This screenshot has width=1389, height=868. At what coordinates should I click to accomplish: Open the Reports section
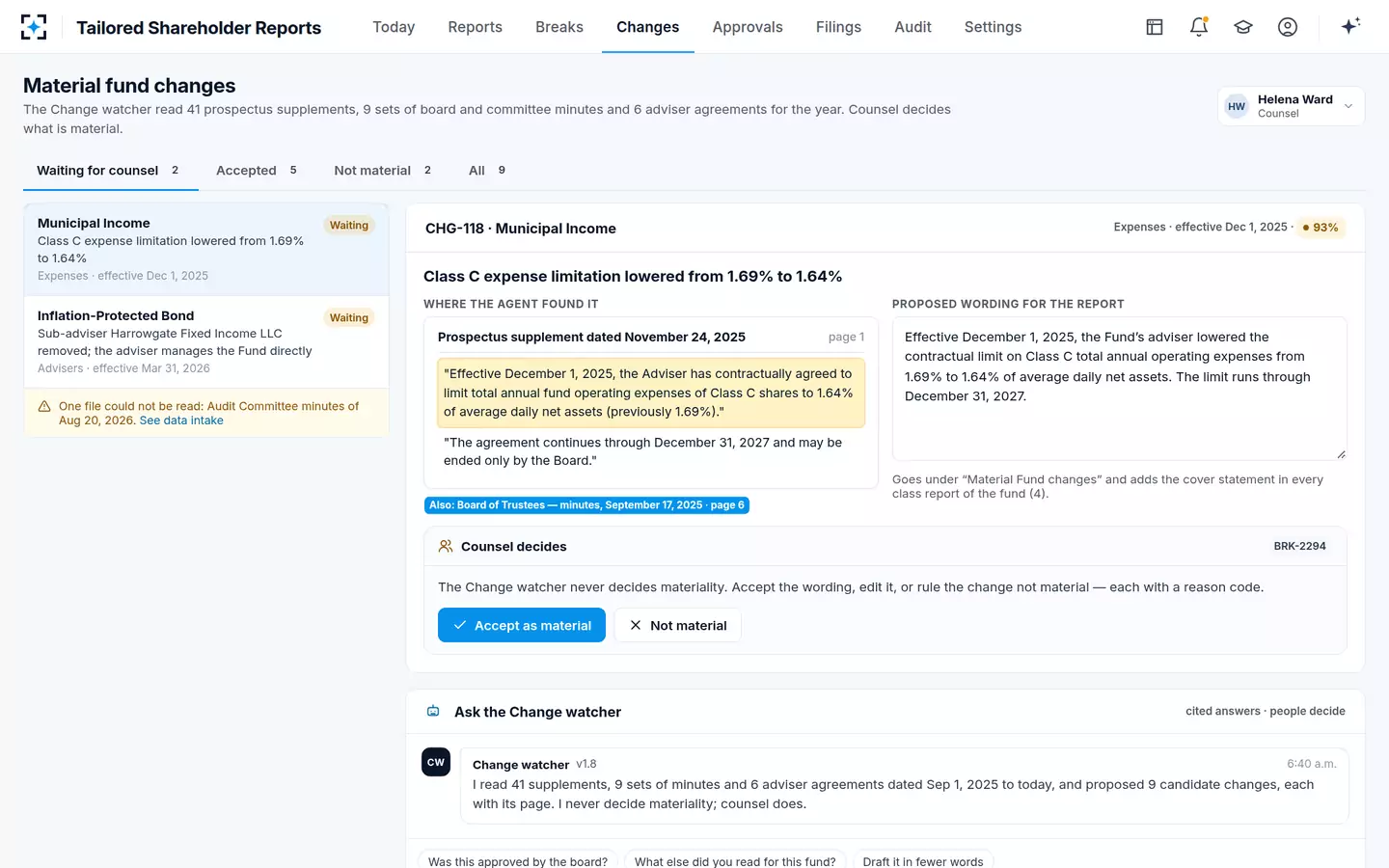tap(475, 27)
